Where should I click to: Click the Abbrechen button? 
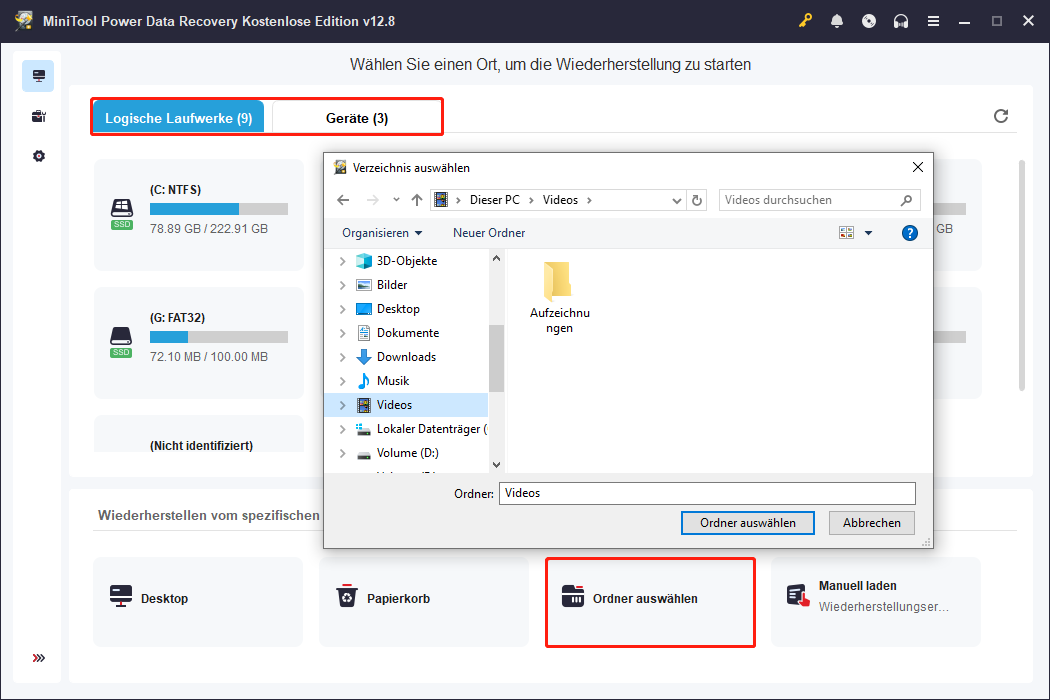click(x=871, y=522)
